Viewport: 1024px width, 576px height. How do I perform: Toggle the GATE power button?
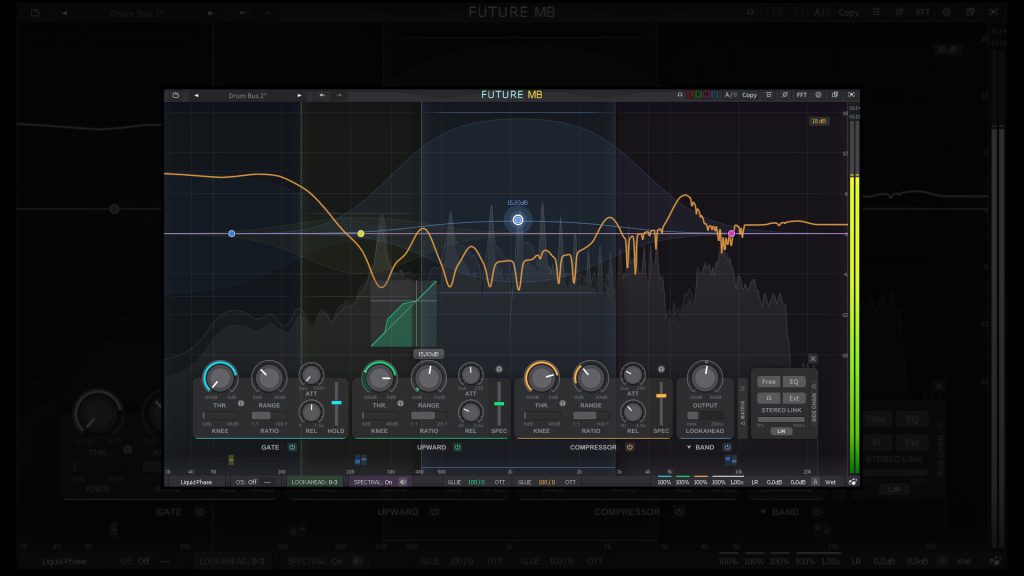[293, 447]
